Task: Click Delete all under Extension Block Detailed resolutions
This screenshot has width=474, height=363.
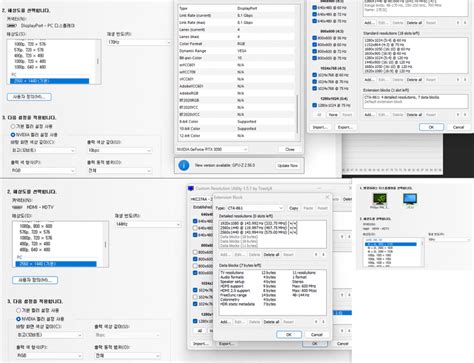Action: point(271,255)
